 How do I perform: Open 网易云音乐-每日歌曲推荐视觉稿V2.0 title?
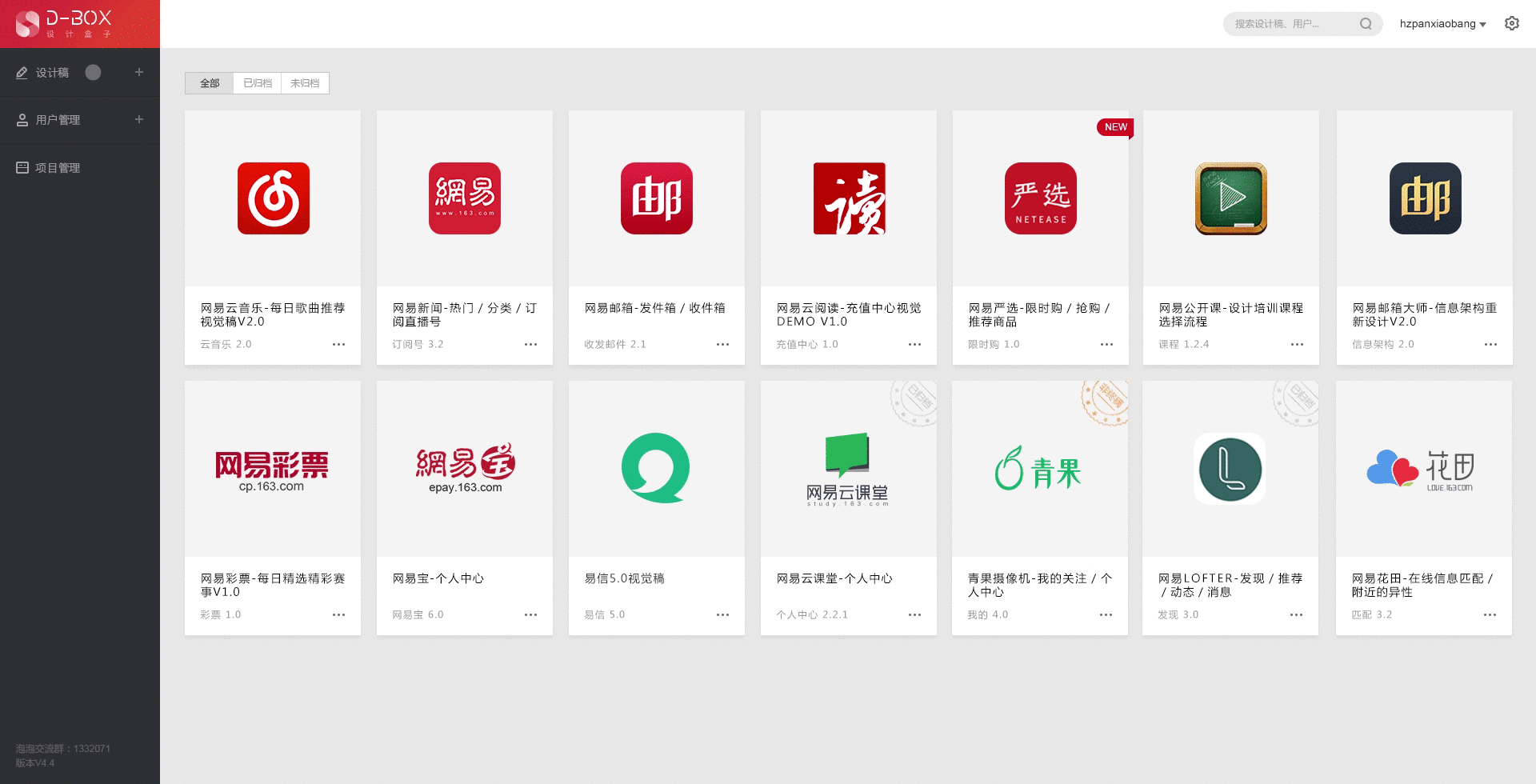pyautogui.click(x=273, y=314)
